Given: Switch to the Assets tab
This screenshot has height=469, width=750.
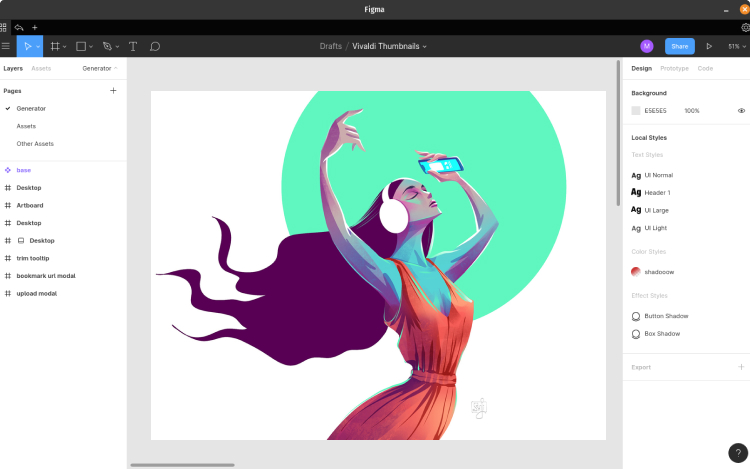Looking at the screenshot, I should (41, 68).
